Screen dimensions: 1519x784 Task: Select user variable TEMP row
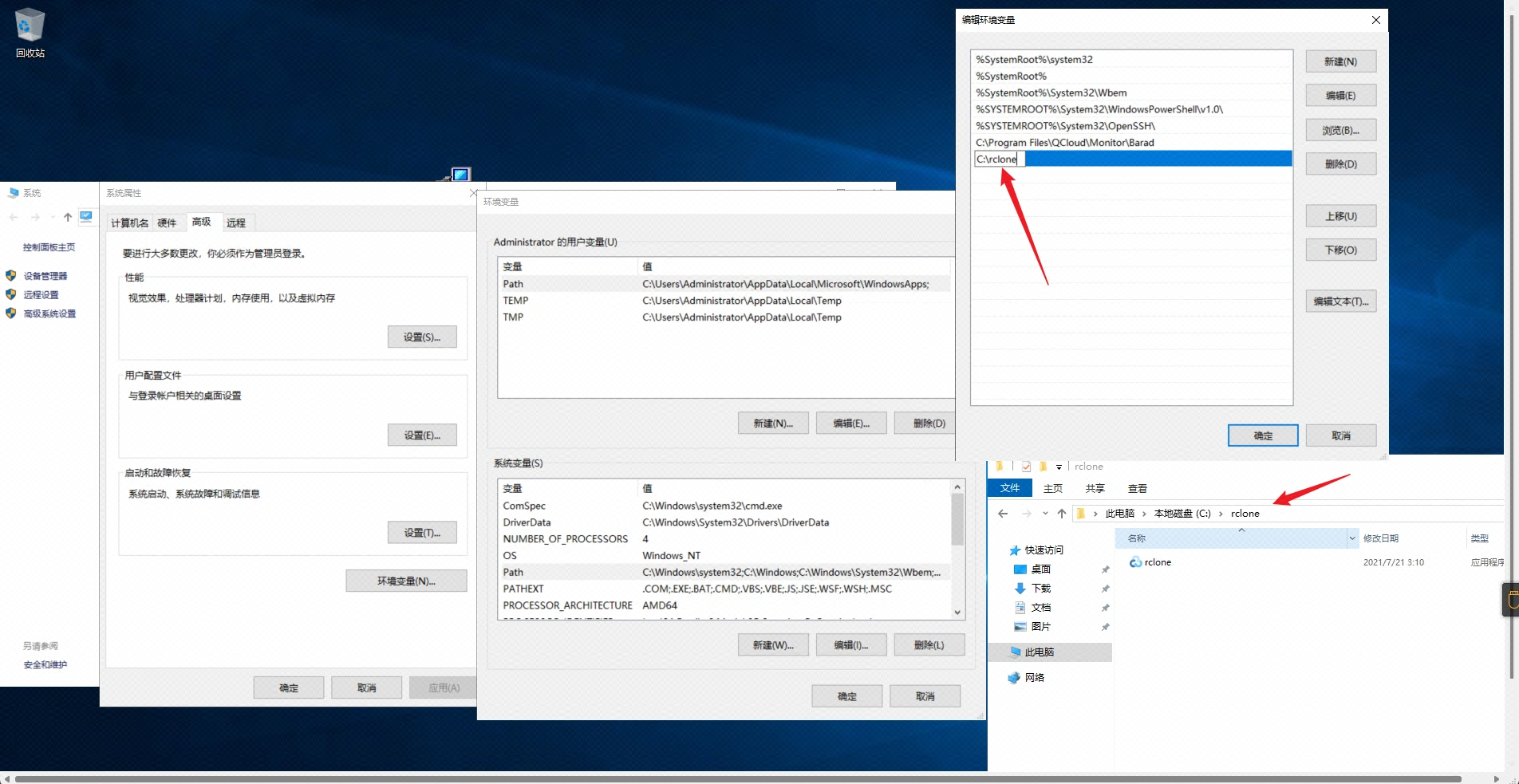724,301
